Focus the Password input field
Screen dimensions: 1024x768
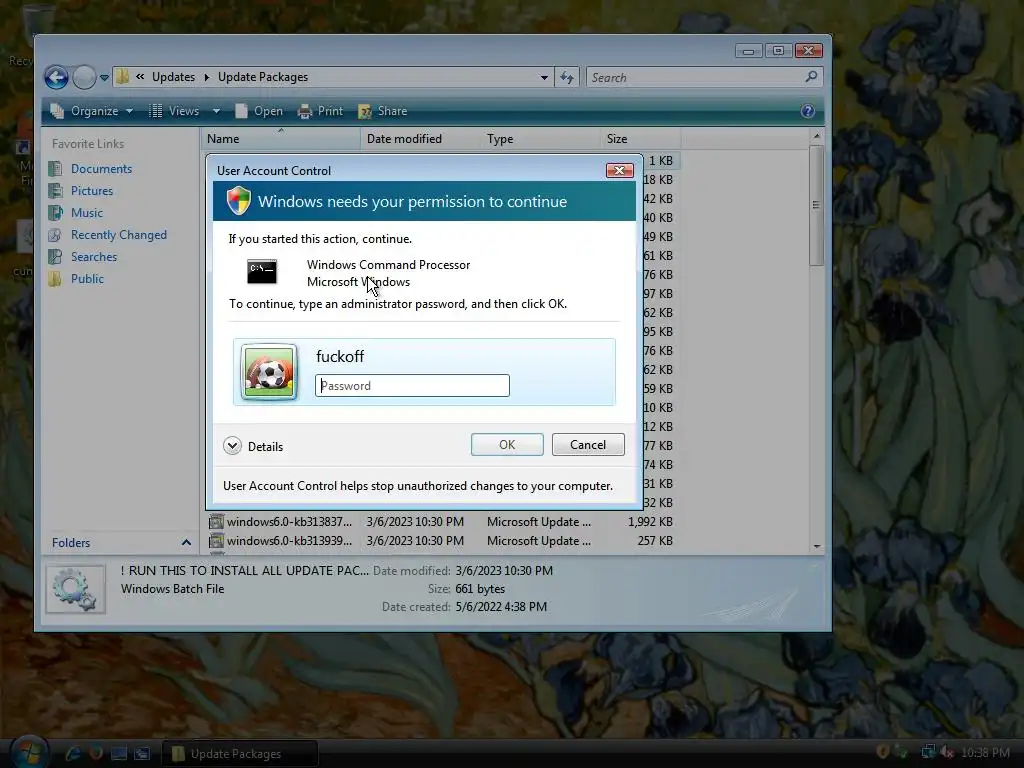click(x=412, y=385)
